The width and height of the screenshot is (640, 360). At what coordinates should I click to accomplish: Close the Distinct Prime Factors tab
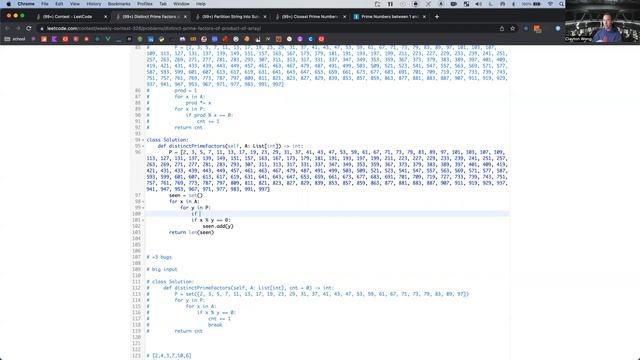point(185,17)
